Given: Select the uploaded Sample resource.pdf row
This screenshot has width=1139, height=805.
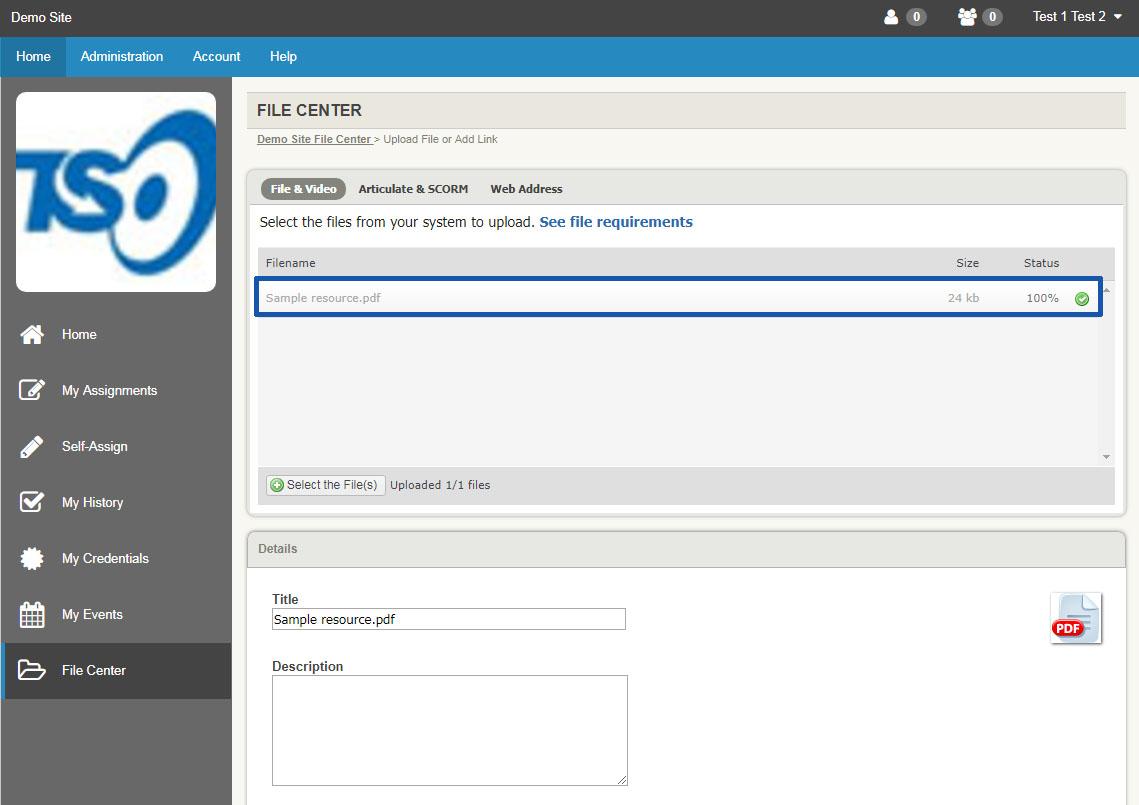Looking at the screenshot, I should (600, 298).
